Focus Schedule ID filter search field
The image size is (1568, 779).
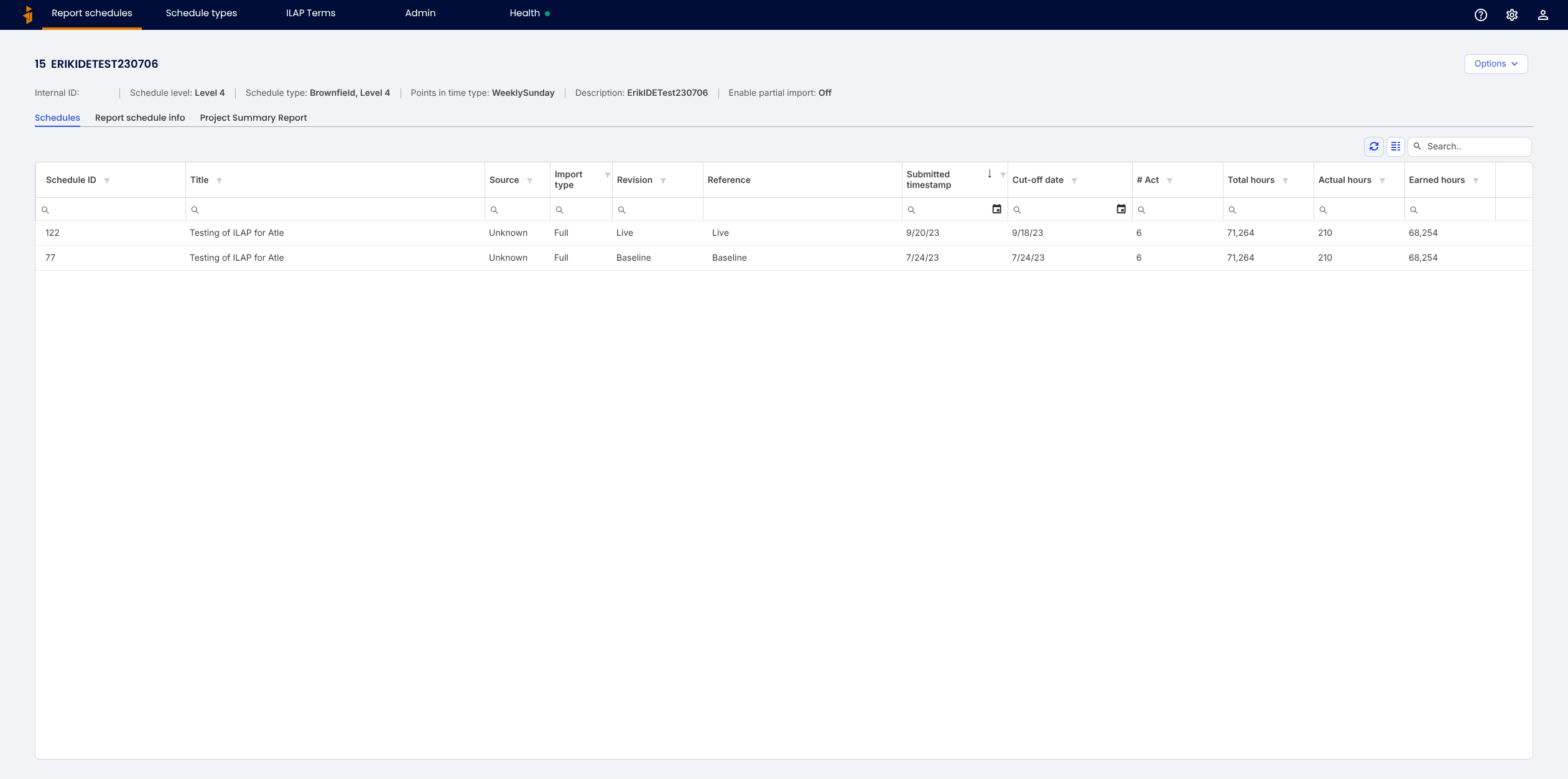pyautogui.click(x=111, y=210)
